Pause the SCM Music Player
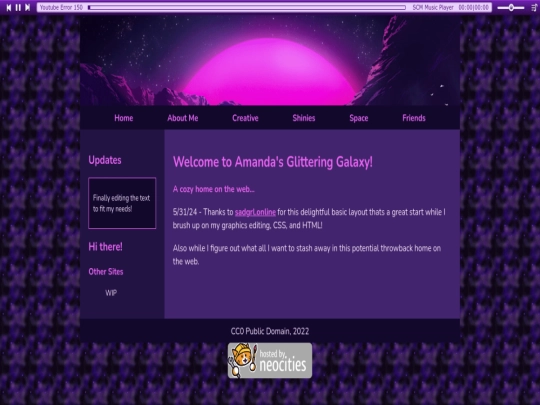The height and width of the screenshot is (405, 540). pyautogui.click(x=18, y=8)
